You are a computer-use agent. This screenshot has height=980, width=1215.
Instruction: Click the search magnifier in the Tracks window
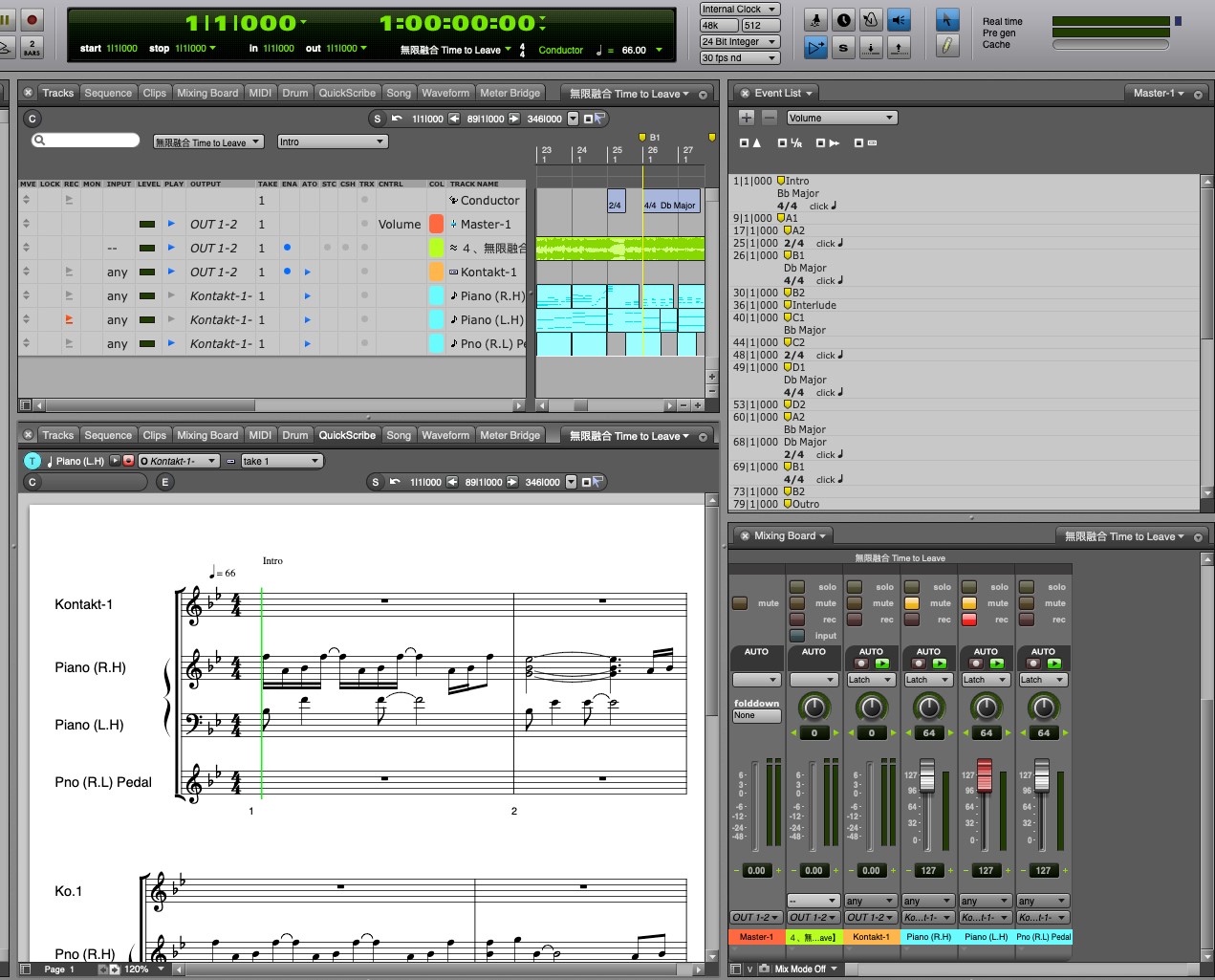39,141
